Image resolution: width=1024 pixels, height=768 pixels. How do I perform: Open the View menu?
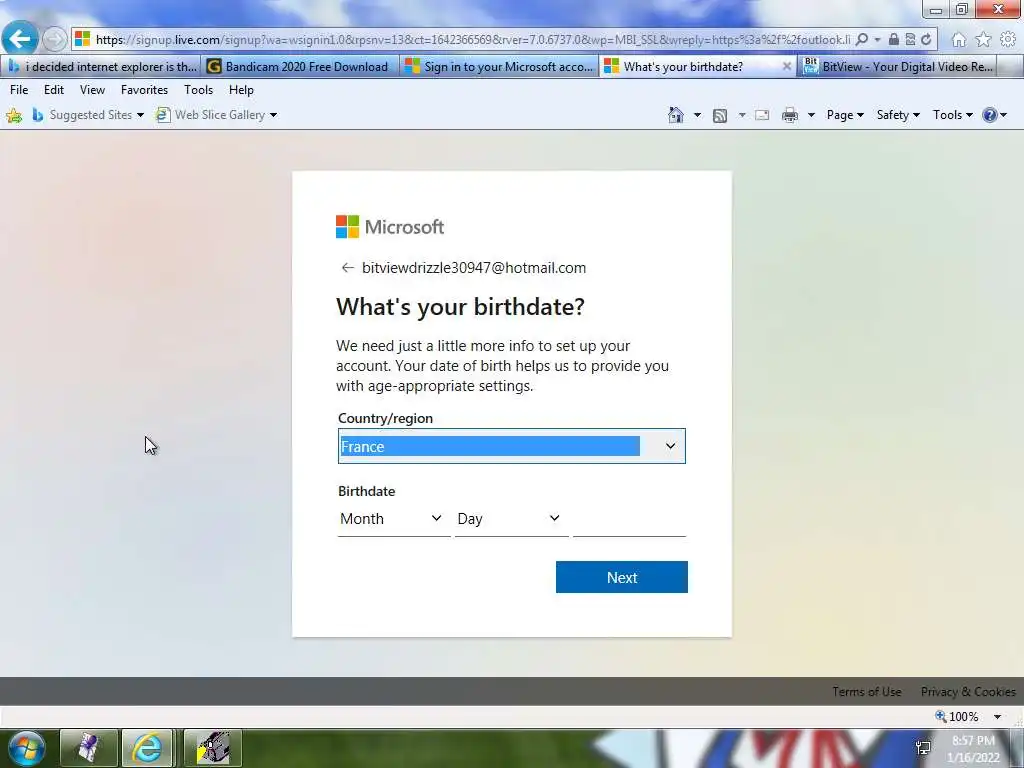point(92,90)
